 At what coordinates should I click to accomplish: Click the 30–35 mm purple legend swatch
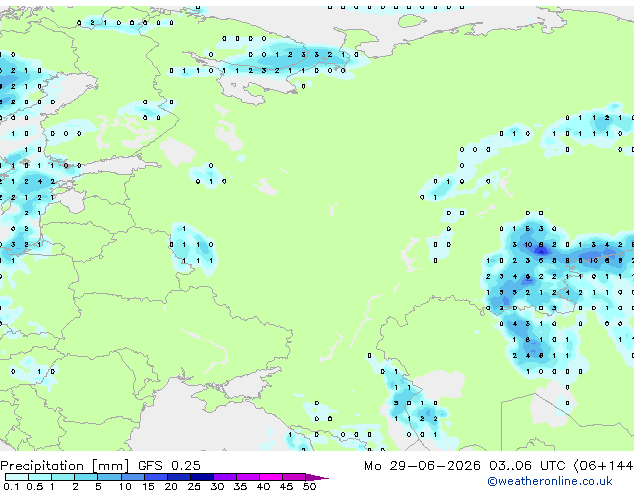pos(224,477)
